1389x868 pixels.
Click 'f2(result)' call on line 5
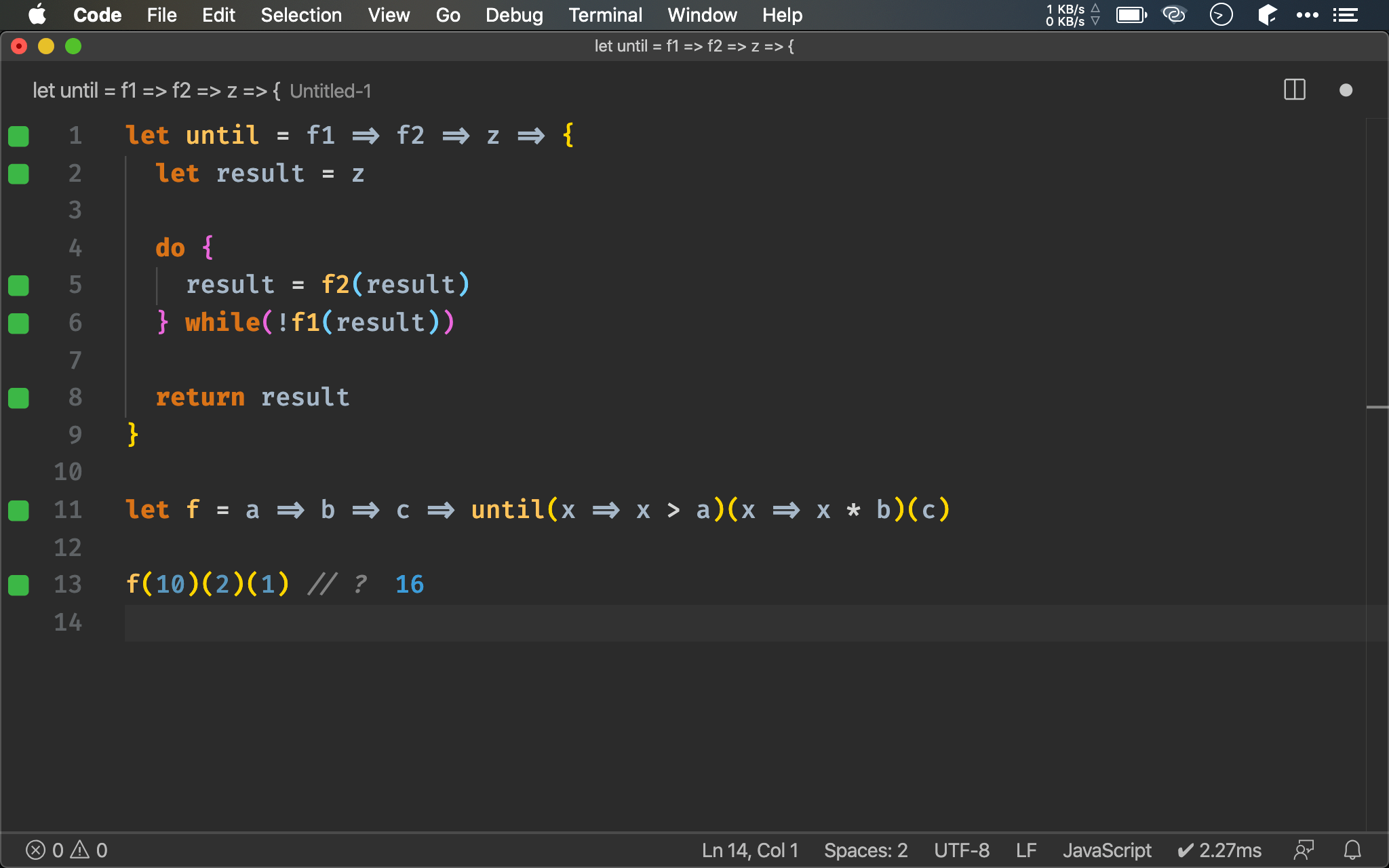click(395, 284)
